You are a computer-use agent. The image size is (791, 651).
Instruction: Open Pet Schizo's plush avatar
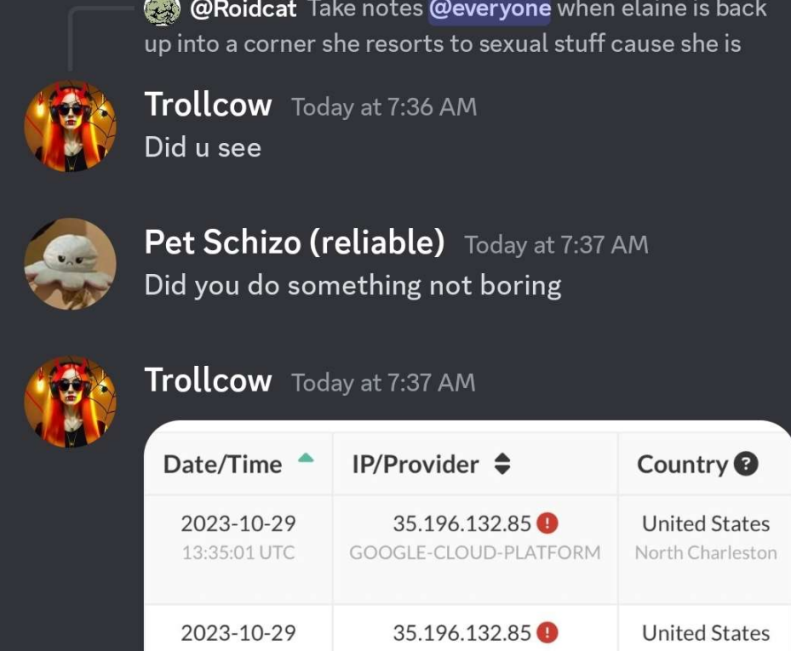tap(70, 264)
